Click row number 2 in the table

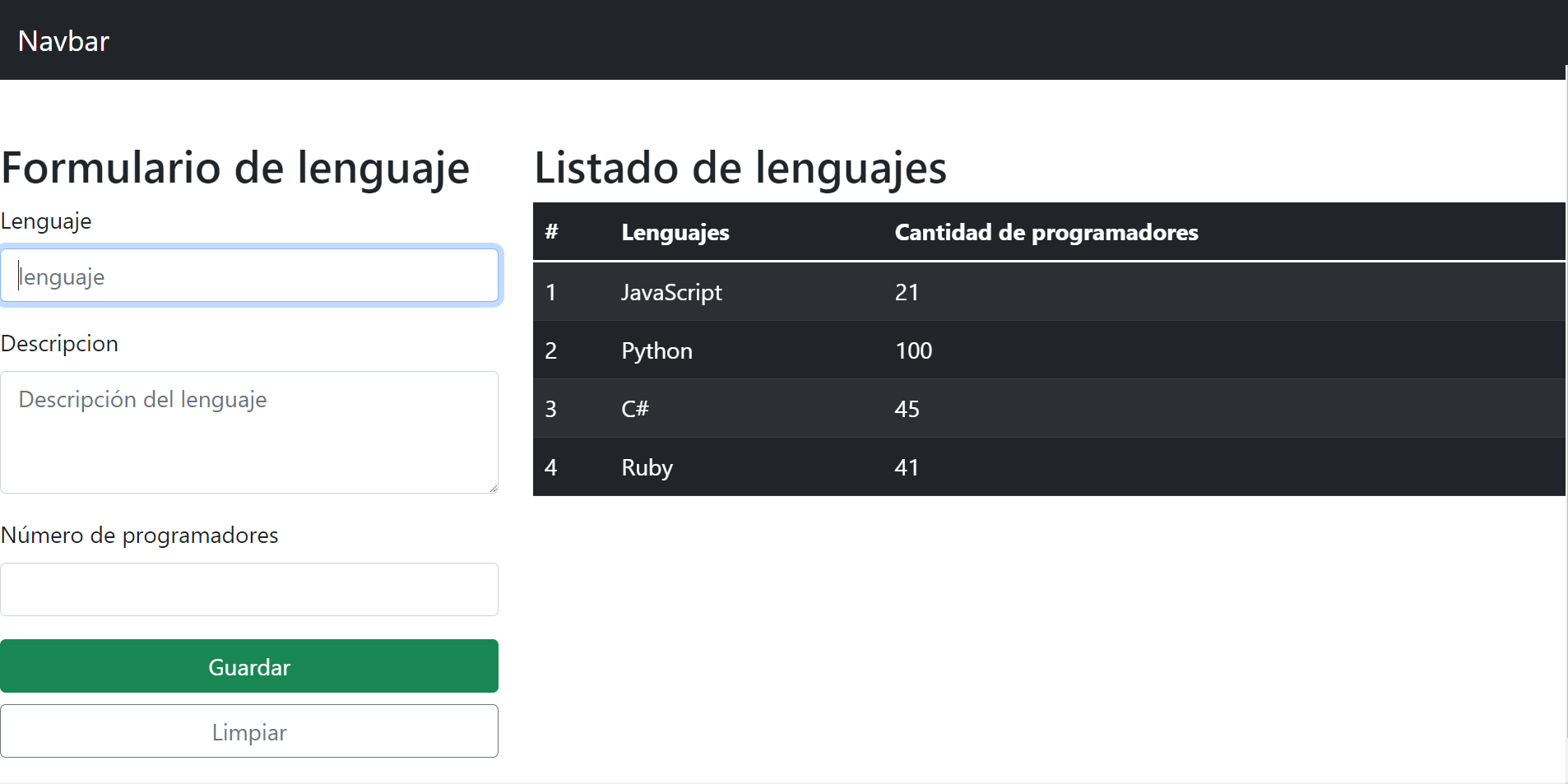pos(550,350)
